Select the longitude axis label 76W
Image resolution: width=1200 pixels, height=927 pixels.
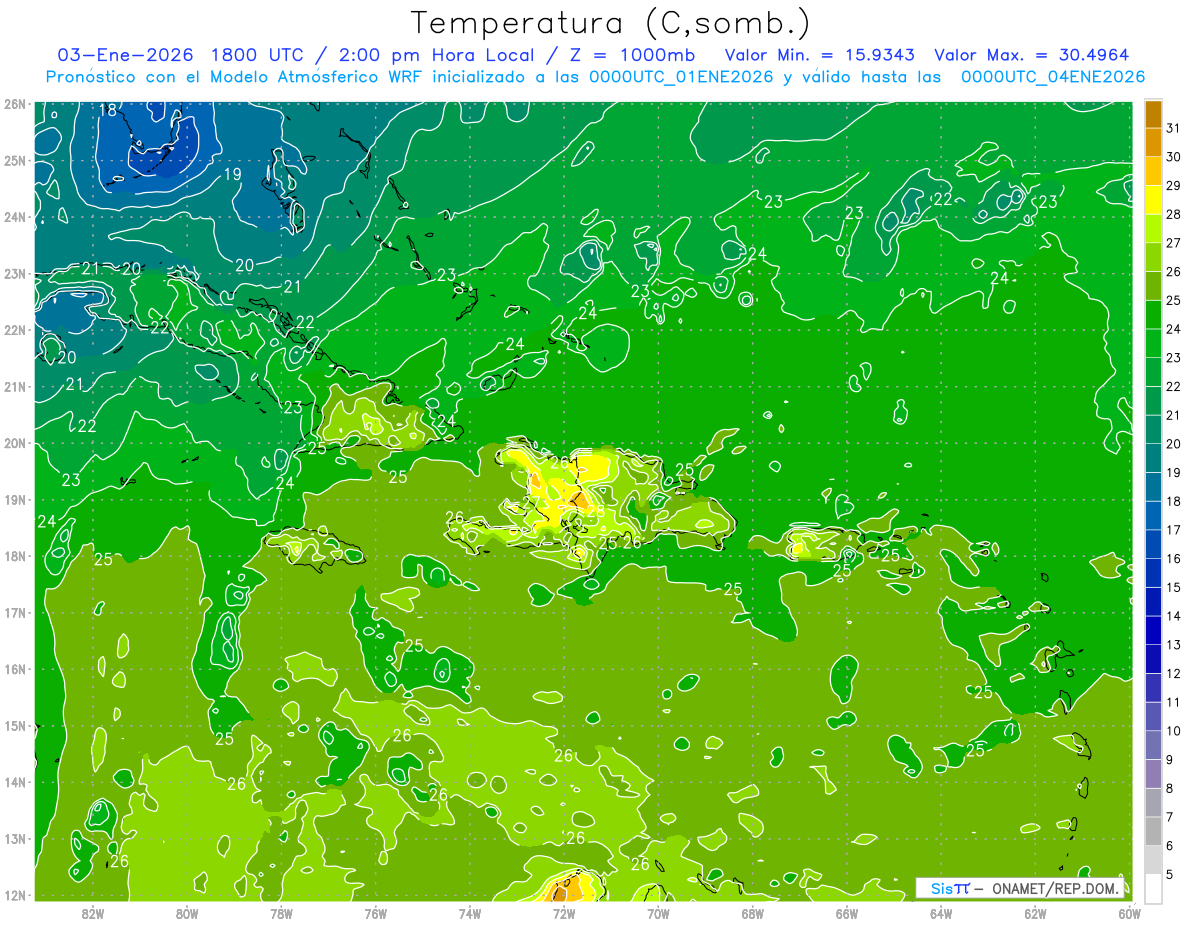coord(376,912)
